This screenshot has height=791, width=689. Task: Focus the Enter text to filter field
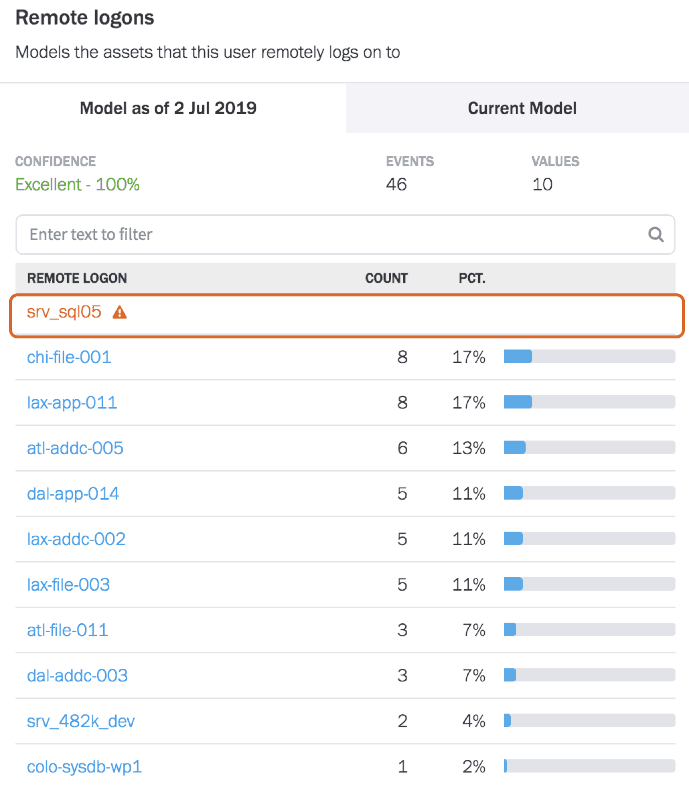coord(345,235)
